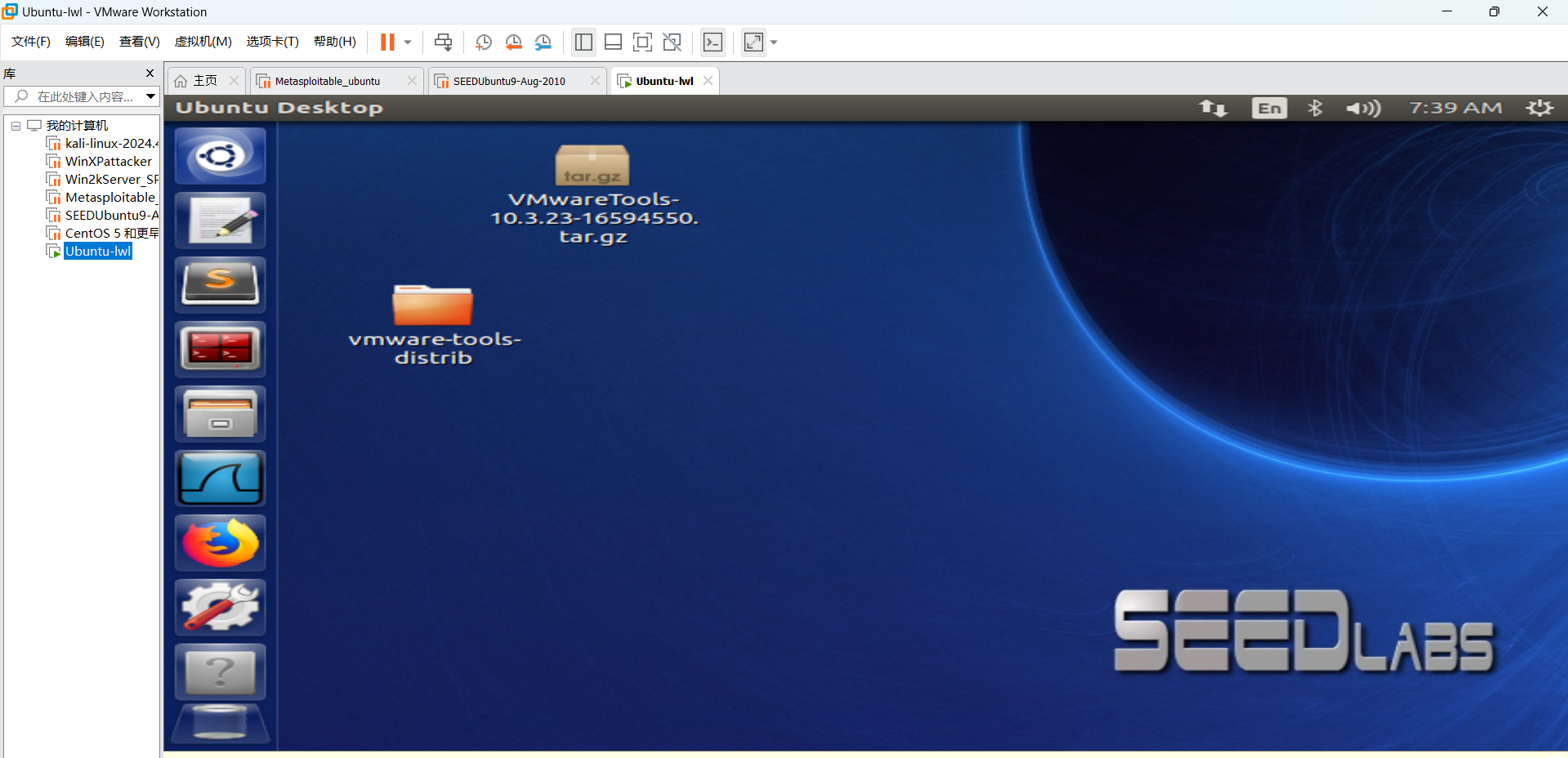
Task: Select the vmware-tools-distrib desktop folder
Action: coord(434,325)
